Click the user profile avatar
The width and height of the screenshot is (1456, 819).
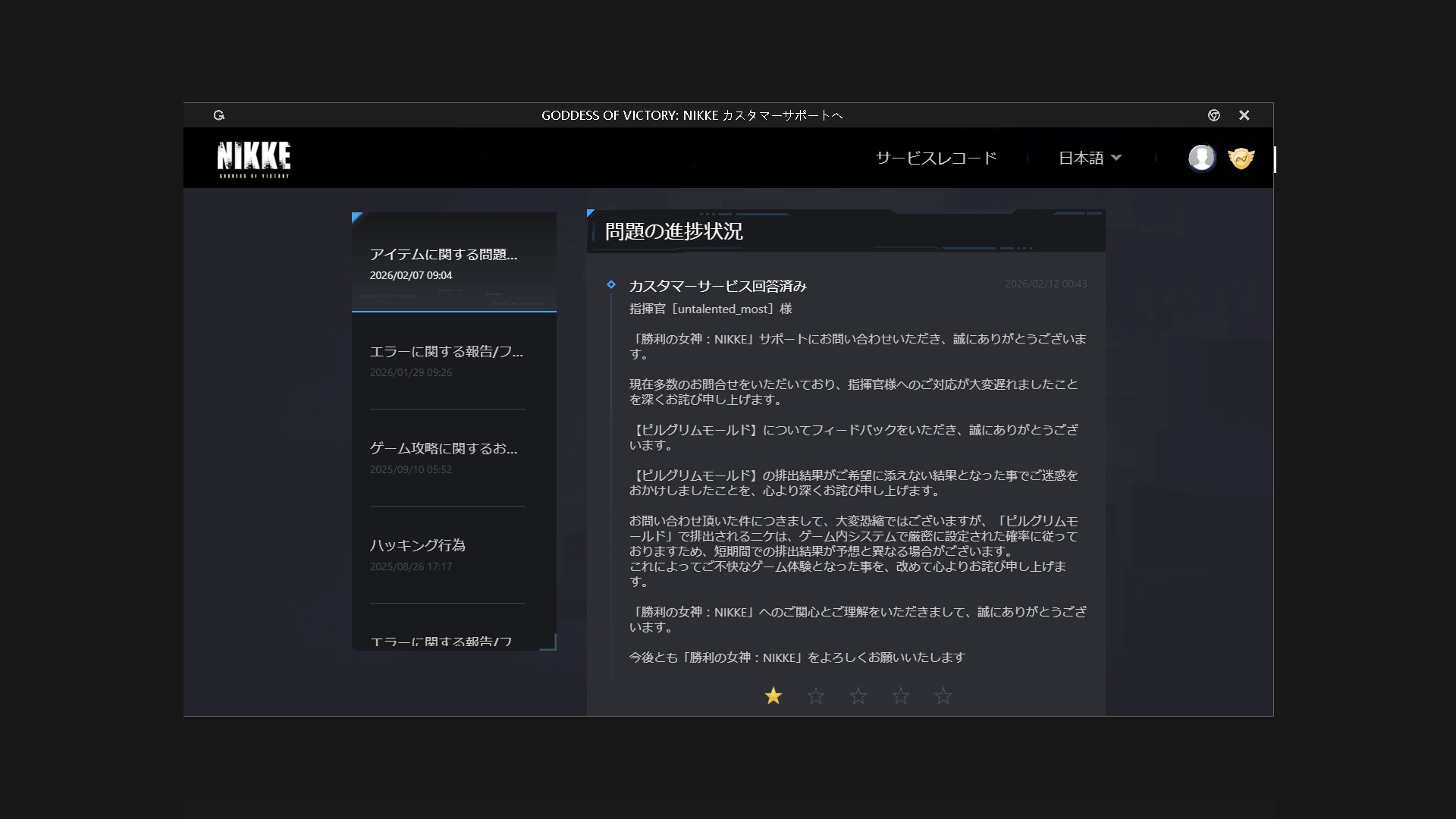pos(1201,158)
